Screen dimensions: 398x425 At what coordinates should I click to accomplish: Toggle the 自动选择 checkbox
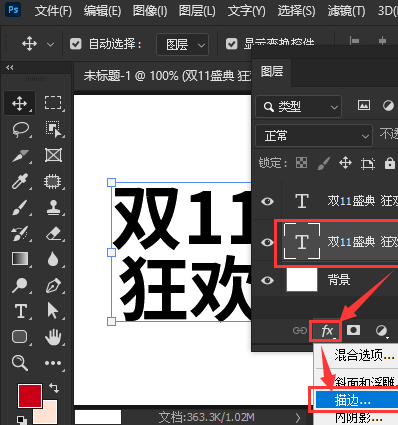pos(76,44)
